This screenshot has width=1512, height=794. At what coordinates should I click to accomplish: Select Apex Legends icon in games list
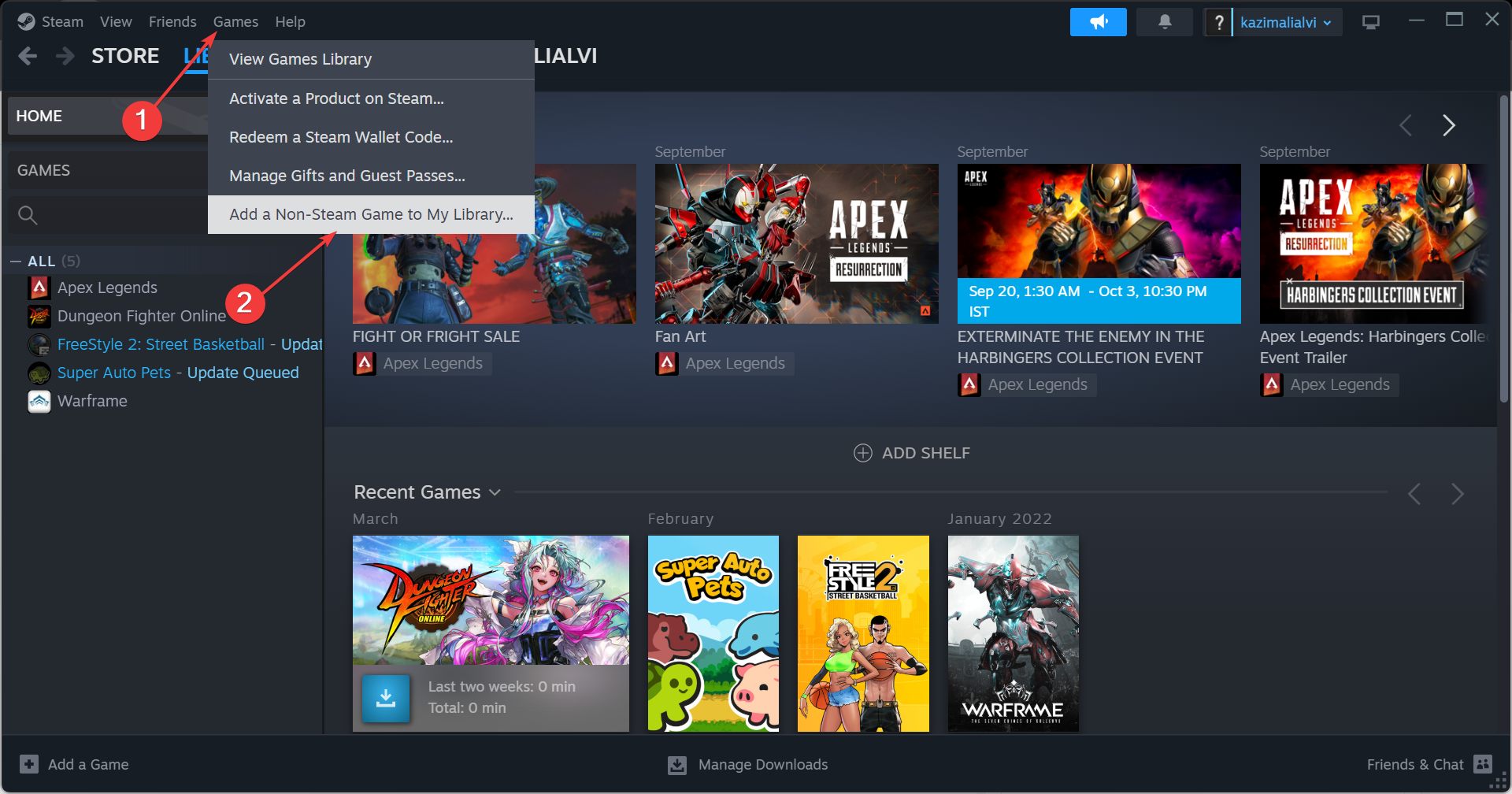click(39, 288)
